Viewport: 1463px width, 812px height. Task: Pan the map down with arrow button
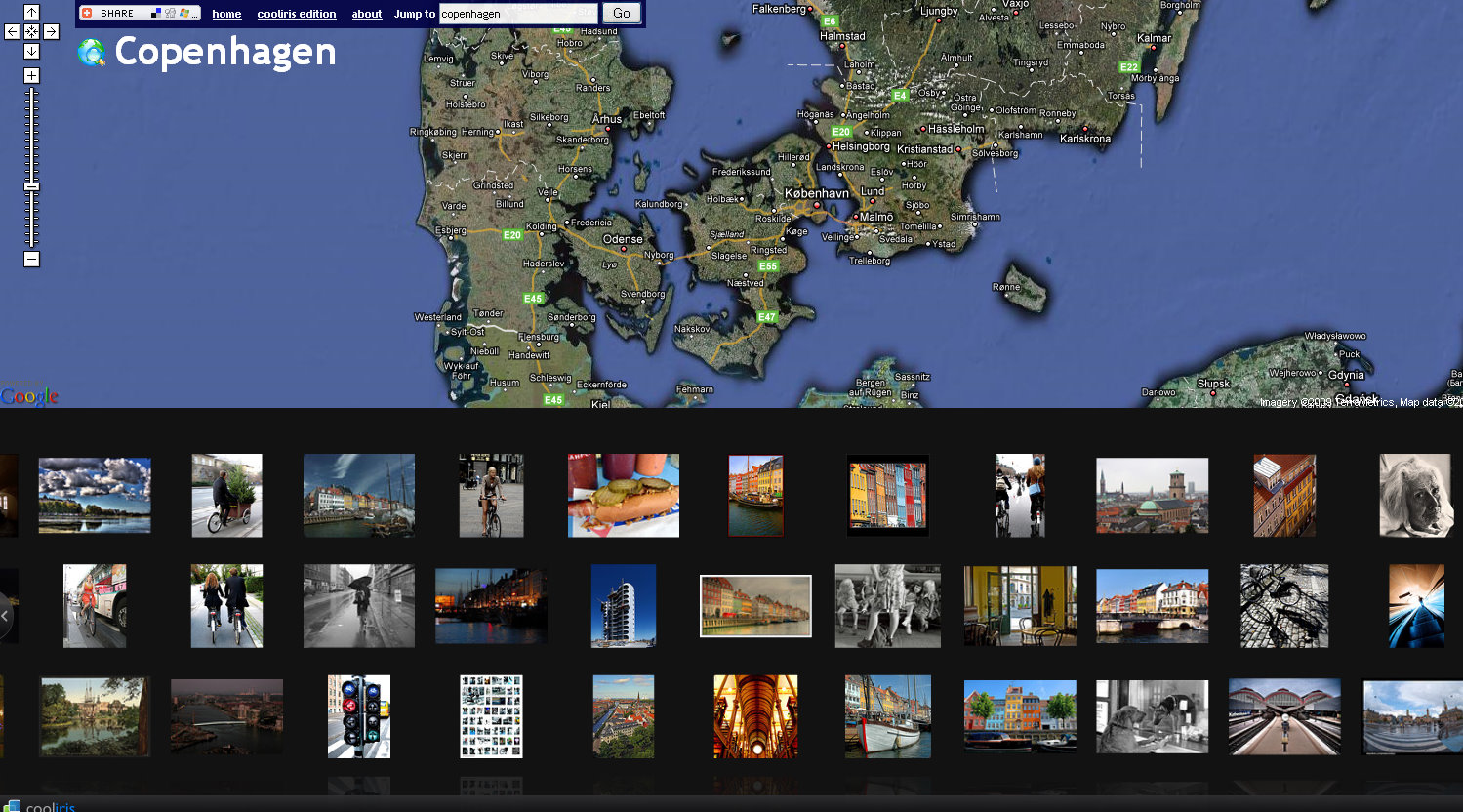click(31, 51)
